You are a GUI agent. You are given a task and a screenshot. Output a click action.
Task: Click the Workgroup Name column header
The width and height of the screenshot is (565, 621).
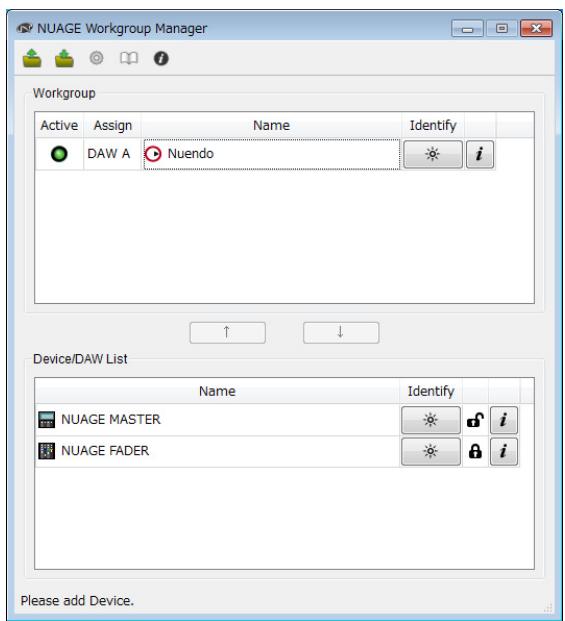point(271,125)
